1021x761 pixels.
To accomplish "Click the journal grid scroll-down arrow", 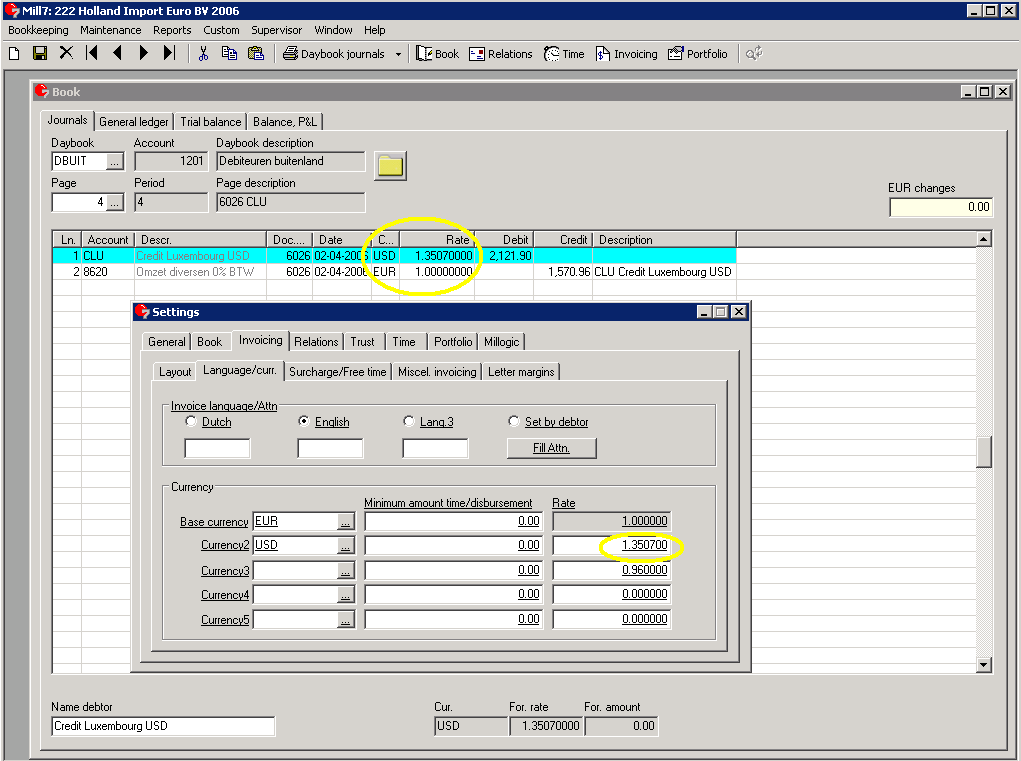I will 983,665.
